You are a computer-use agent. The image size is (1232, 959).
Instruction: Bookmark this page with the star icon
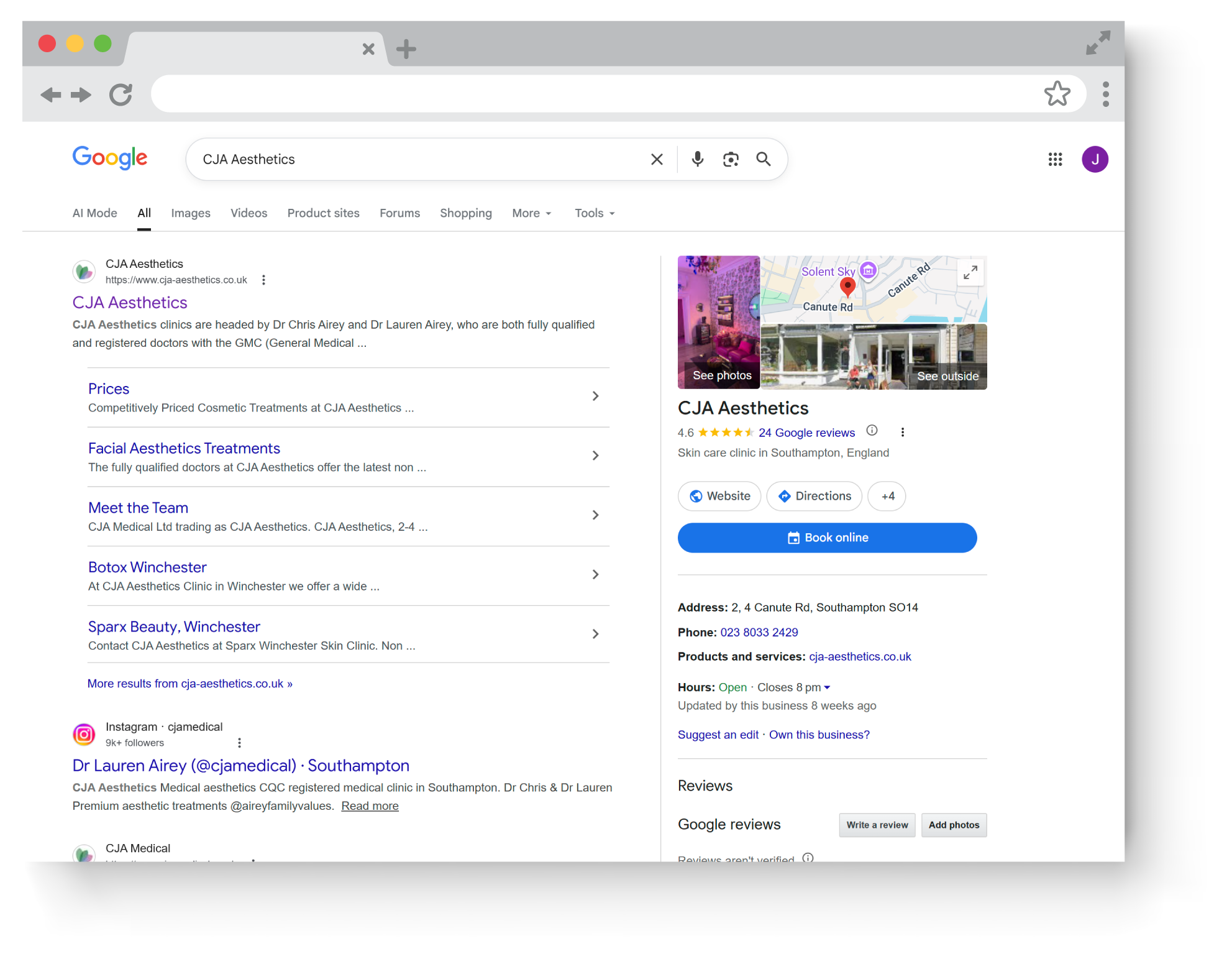[1057, 94]
